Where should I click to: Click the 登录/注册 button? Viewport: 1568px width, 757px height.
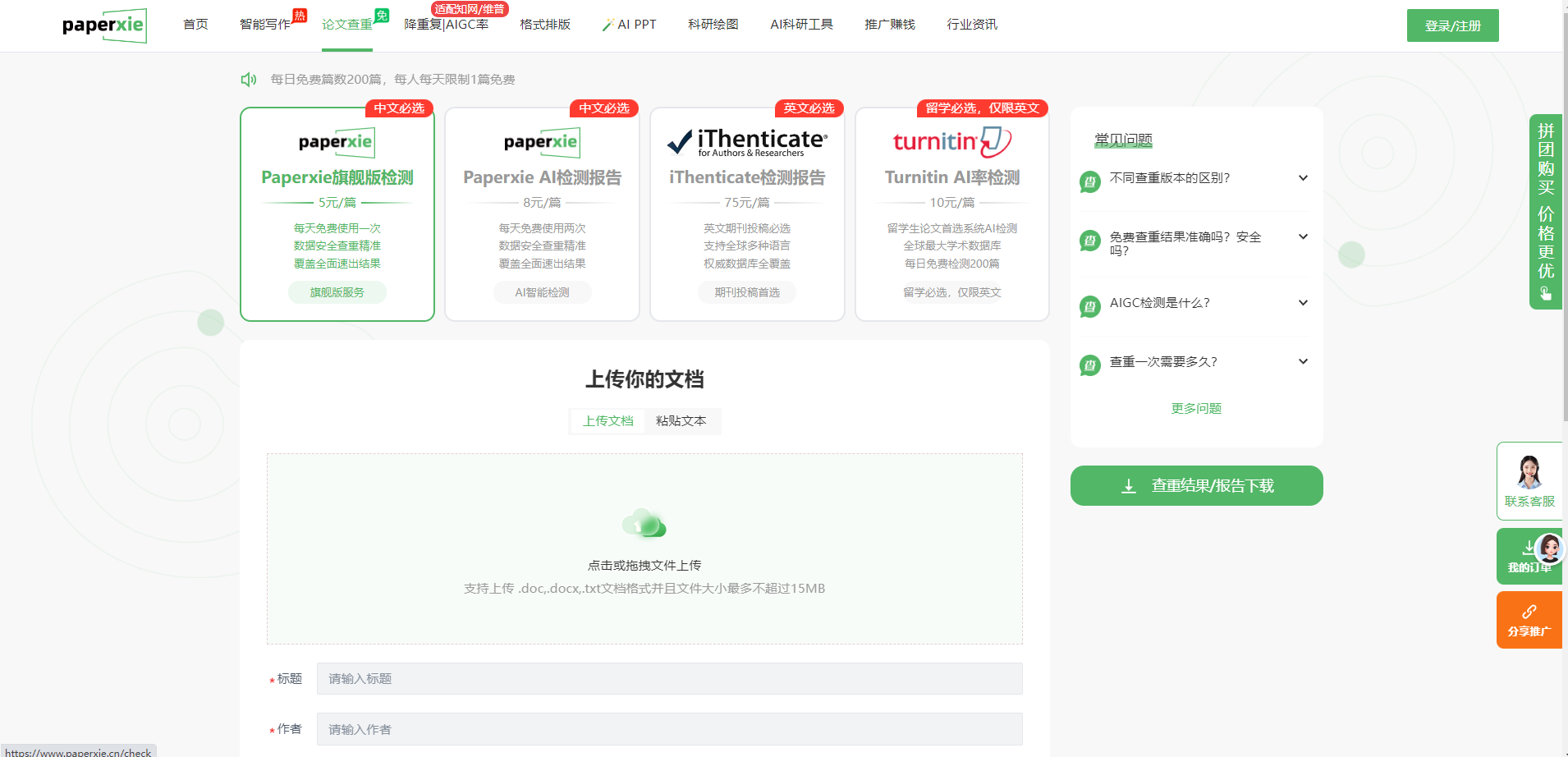[1453, 25]
